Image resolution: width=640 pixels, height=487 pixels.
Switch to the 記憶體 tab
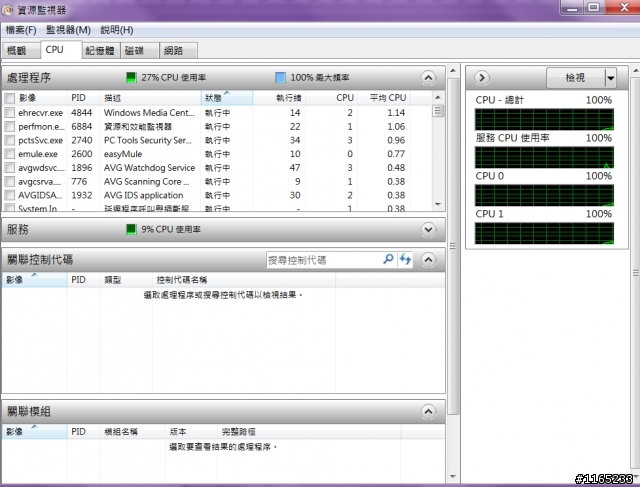coord(100,51)
